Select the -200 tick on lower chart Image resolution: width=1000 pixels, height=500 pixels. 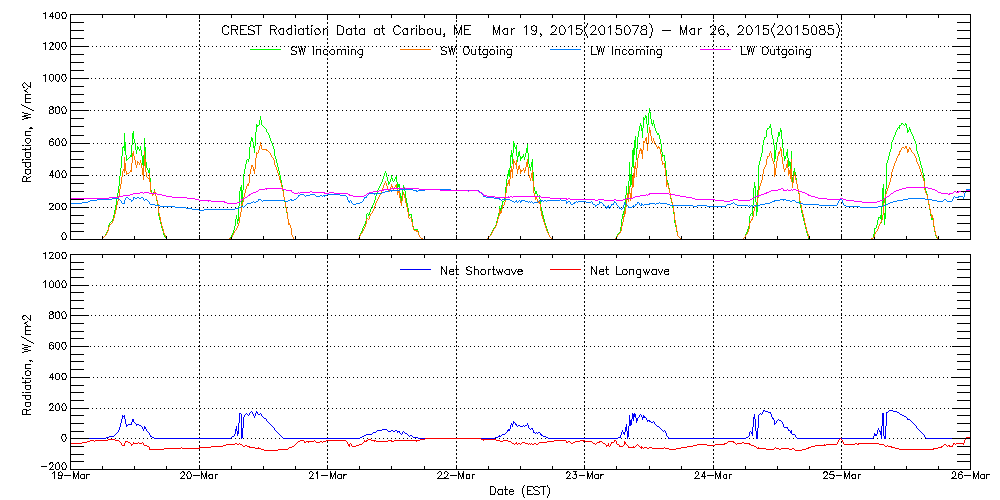coord(52,467)
